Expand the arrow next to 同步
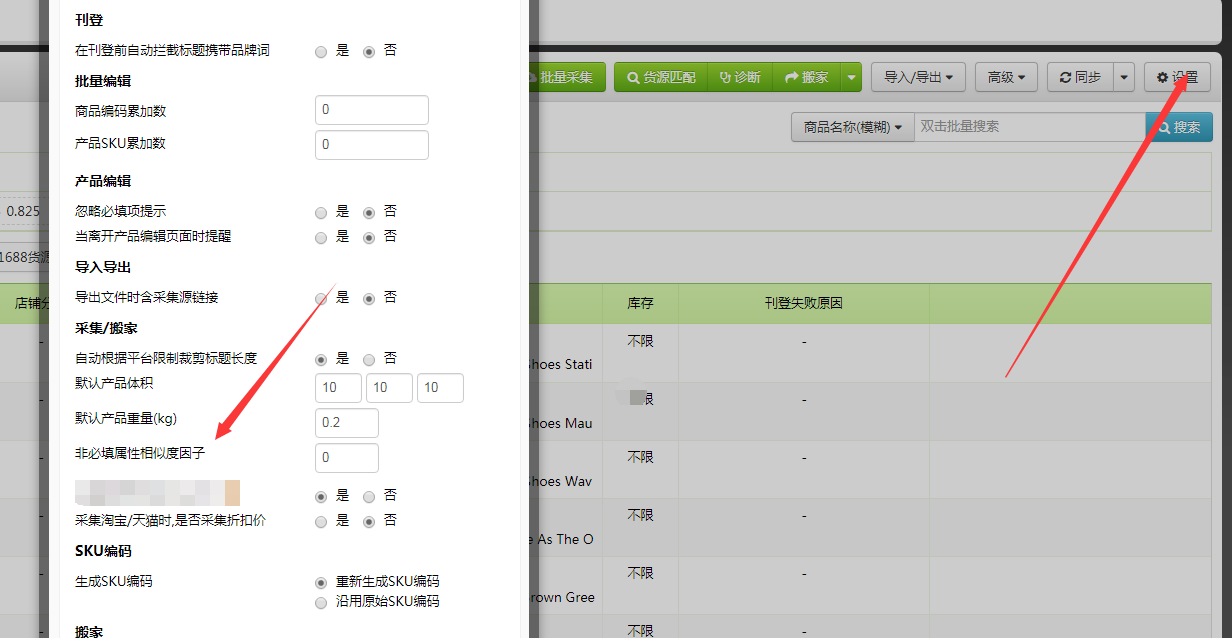Image resolution: width=1232 pixels, height=638 pixels. [x=1125, y=77]
